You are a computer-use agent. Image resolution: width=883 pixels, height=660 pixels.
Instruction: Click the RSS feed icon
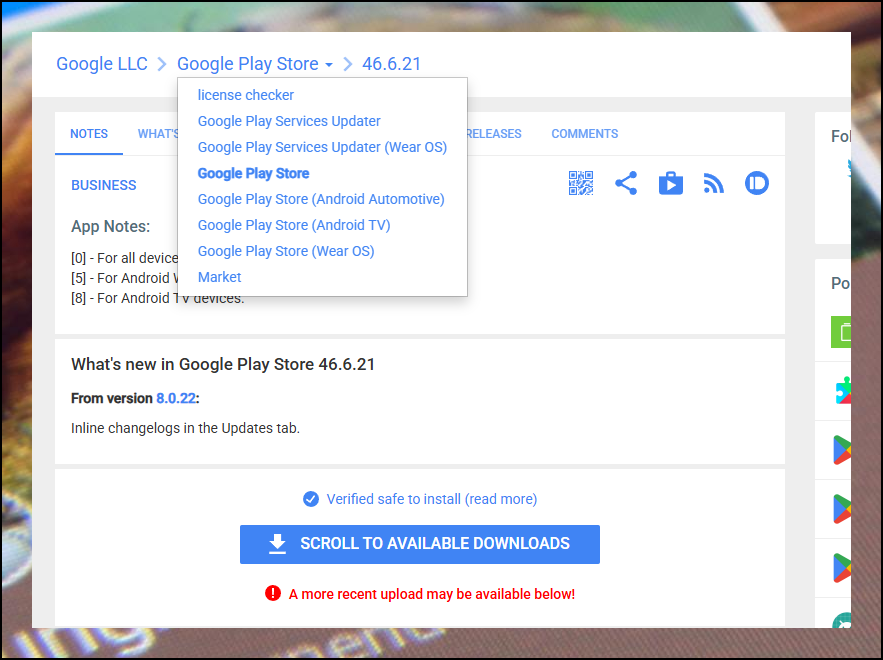[713, 184]
